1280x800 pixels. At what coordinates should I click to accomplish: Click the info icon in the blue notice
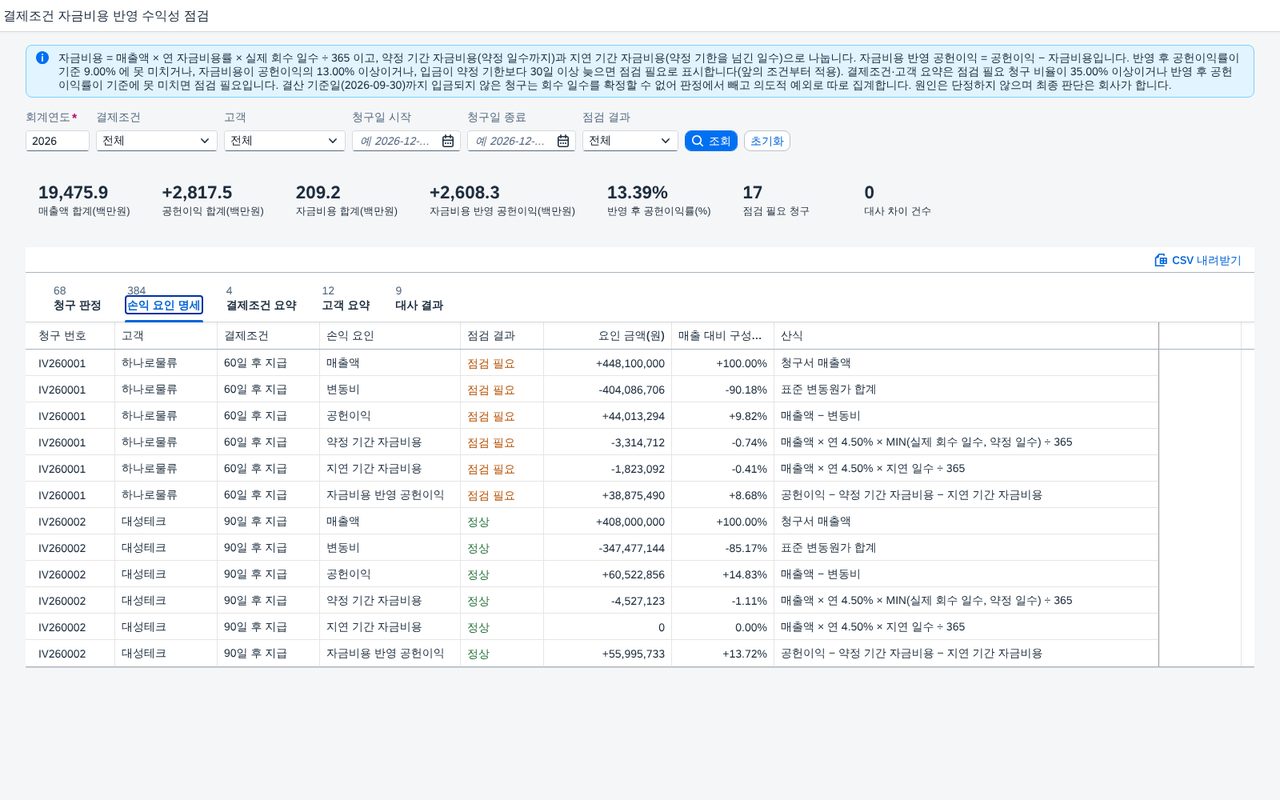click(x=42, y=58)
